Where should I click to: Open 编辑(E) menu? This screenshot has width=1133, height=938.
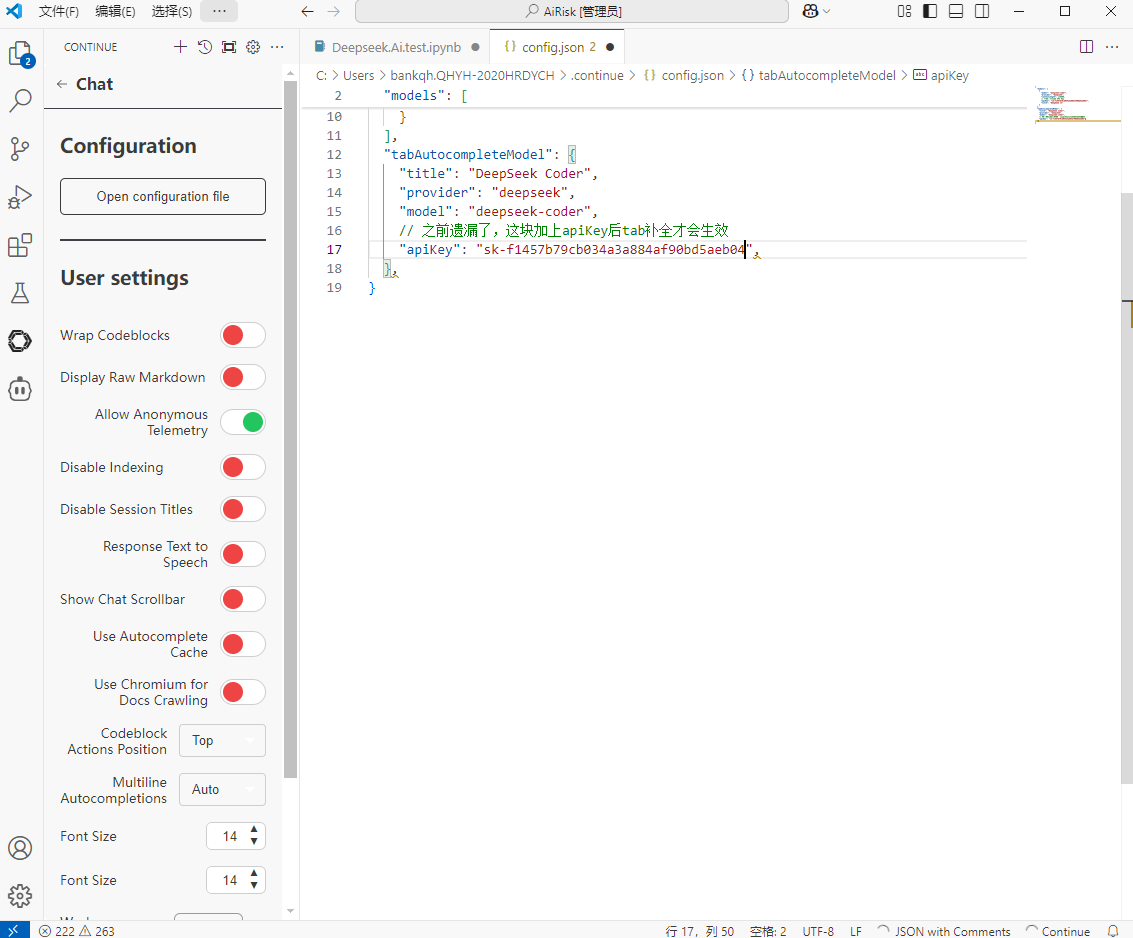coord(115,12)
